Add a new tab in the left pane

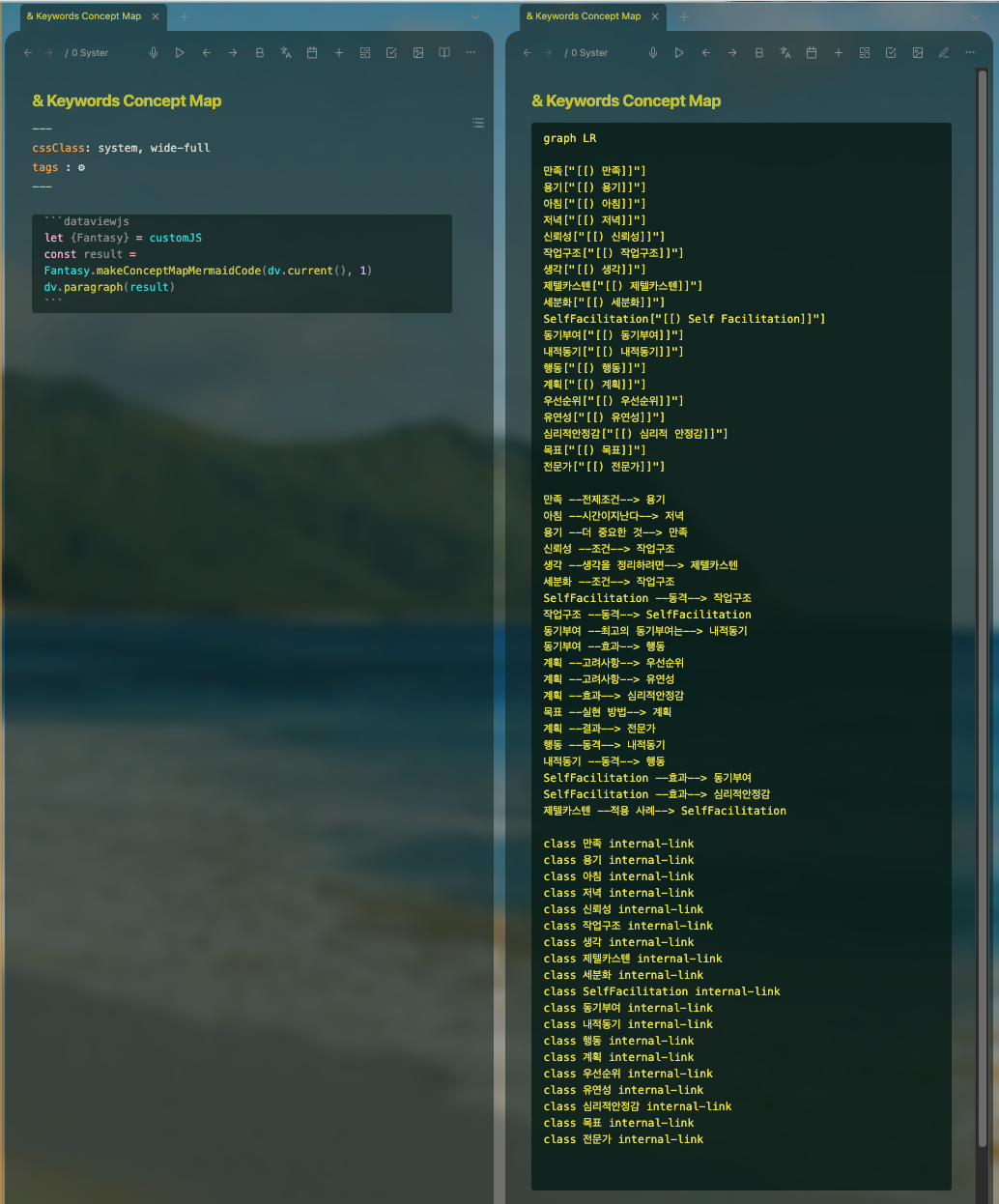pyautogui.click(x=185, y=16)
